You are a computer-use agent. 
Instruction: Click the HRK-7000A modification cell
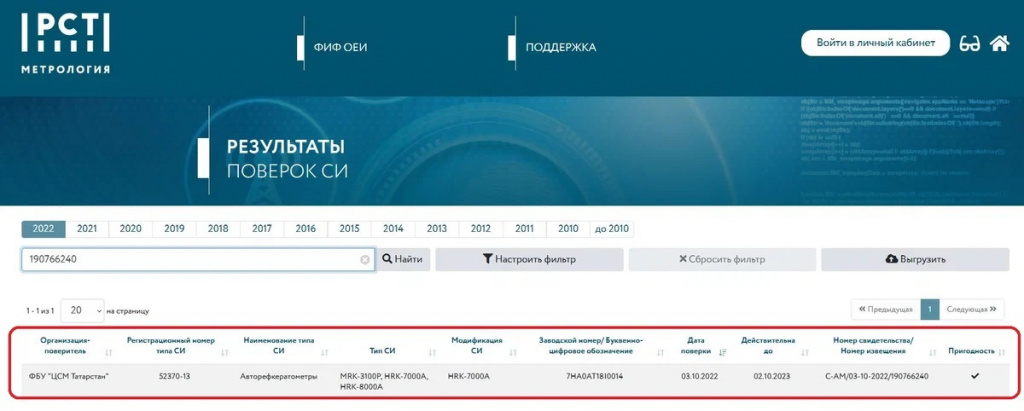click(468, 376)
